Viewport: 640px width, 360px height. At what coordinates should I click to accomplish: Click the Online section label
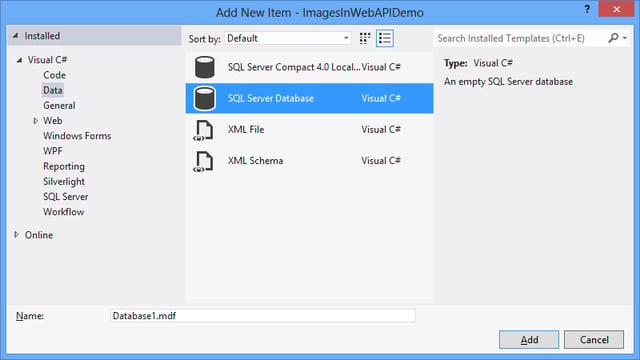pyautogui.click(x=39, y=235)
